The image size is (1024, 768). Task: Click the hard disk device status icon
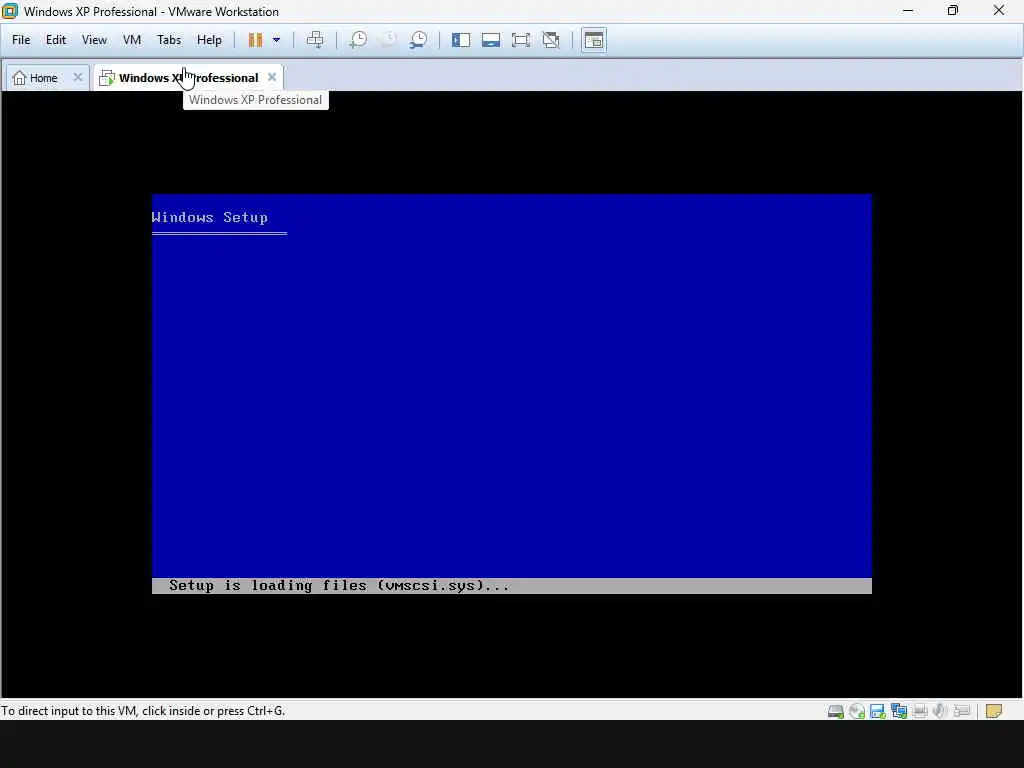coord(836,711)
